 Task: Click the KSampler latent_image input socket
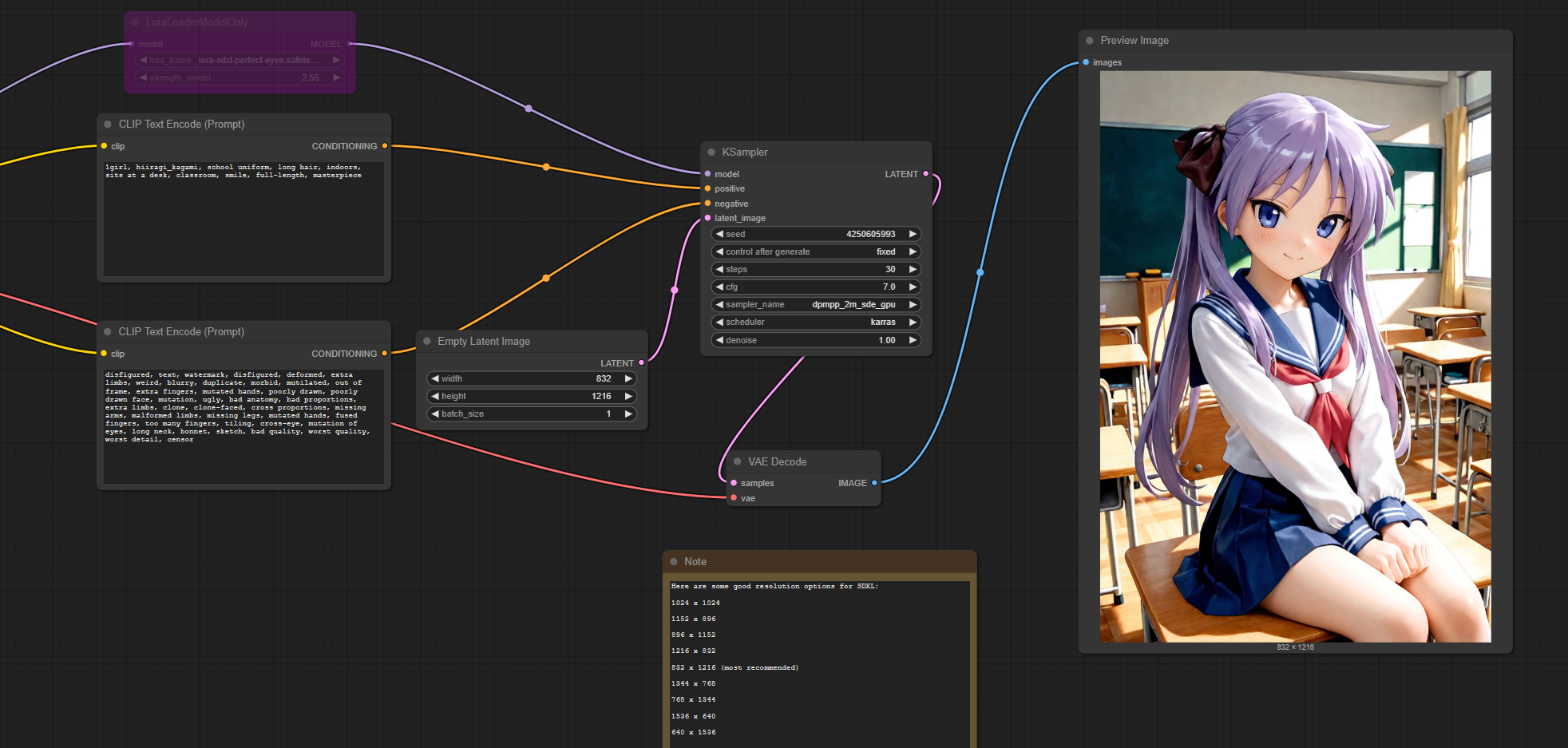707,218
